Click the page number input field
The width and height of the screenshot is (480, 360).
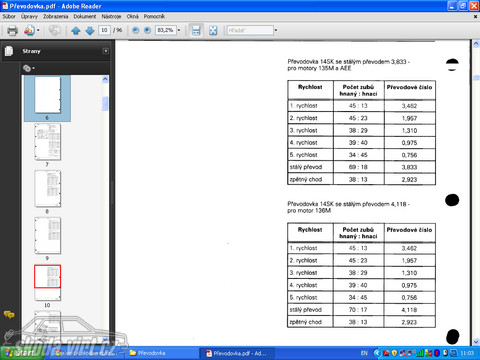click(104, 30)
